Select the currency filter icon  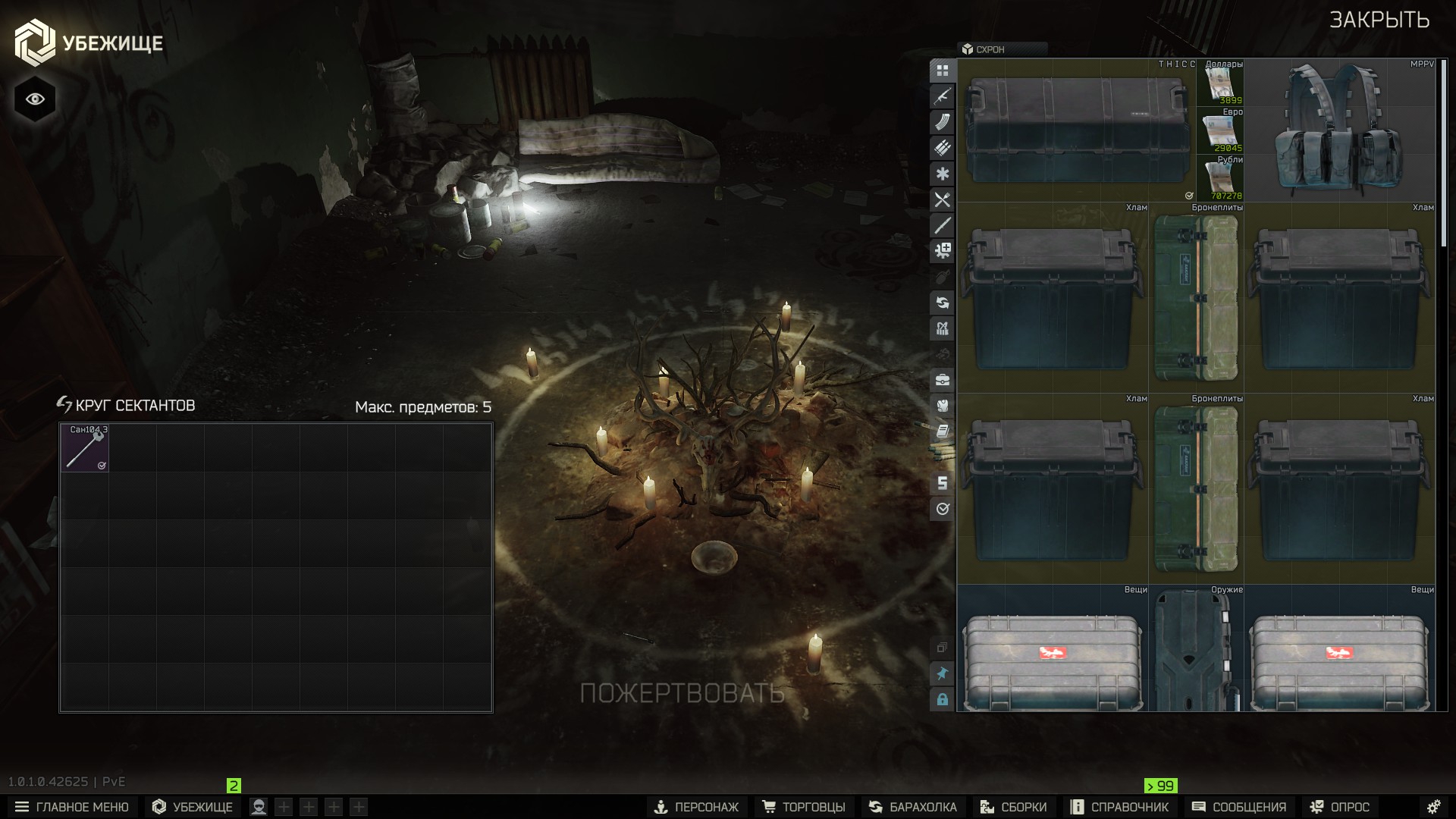tap(942, 483)
